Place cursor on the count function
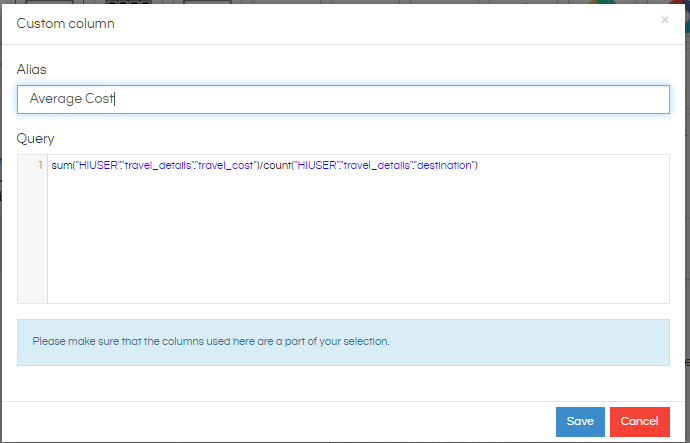Screen dimensions: 690x443 (277, 165)
